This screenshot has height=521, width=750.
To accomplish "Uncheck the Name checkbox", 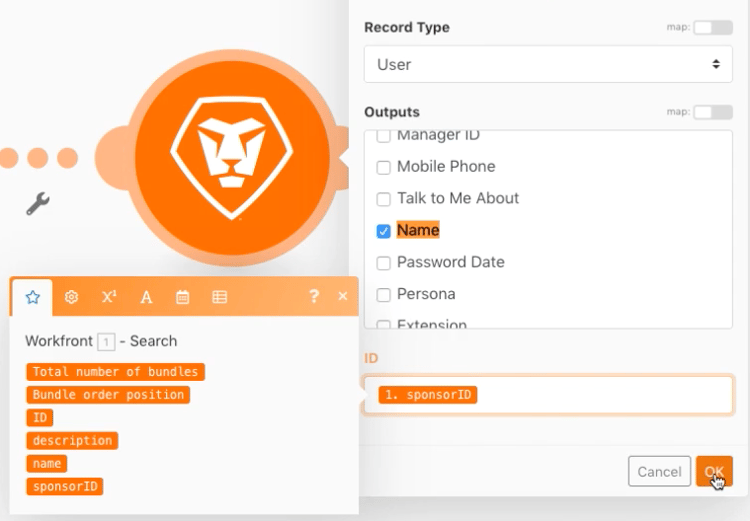I will click(x=383, y=231).
